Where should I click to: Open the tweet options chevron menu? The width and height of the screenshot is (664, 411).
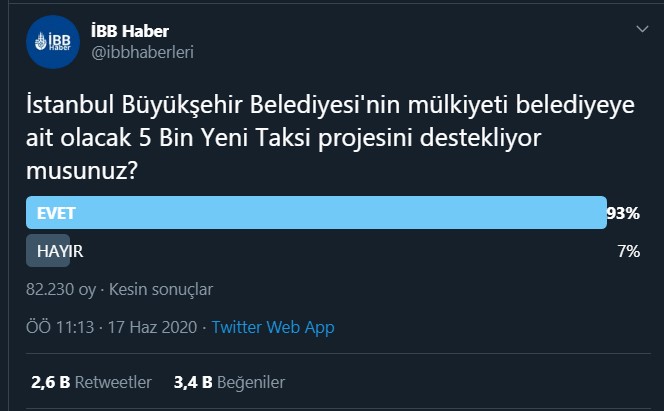pos(642,30)
